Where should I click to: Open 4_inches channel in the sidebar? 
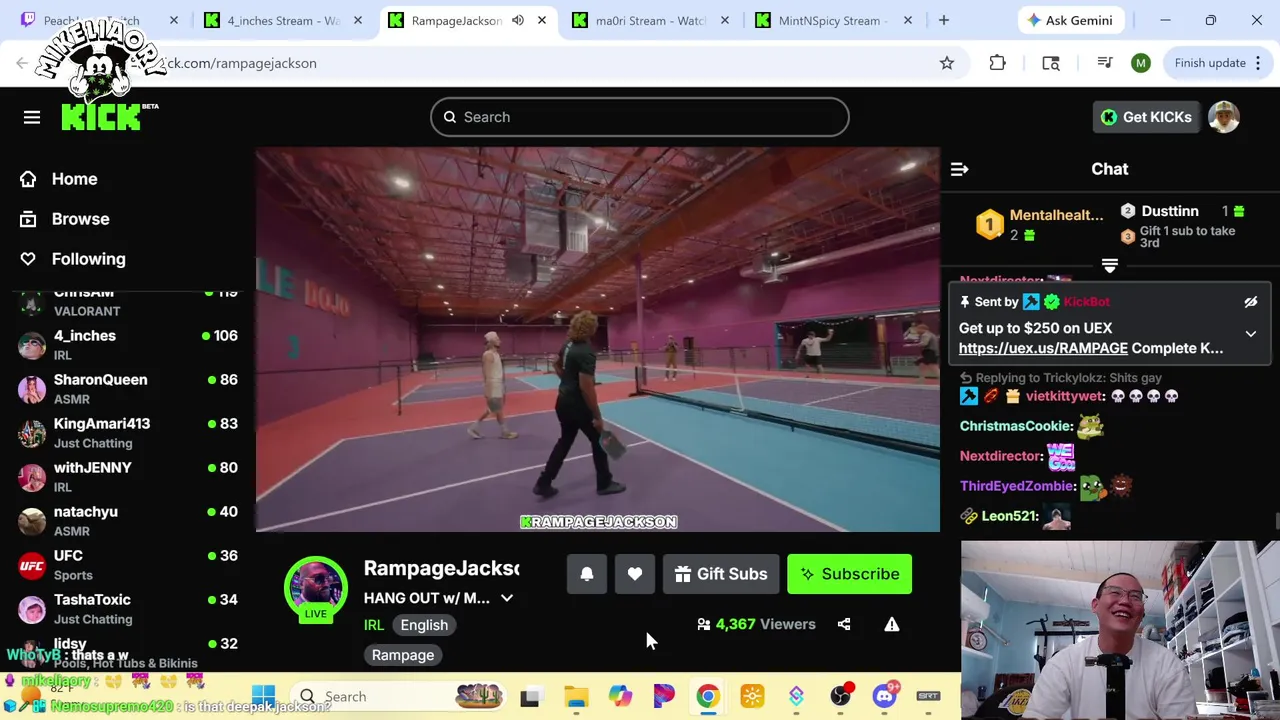pos(128,345)
